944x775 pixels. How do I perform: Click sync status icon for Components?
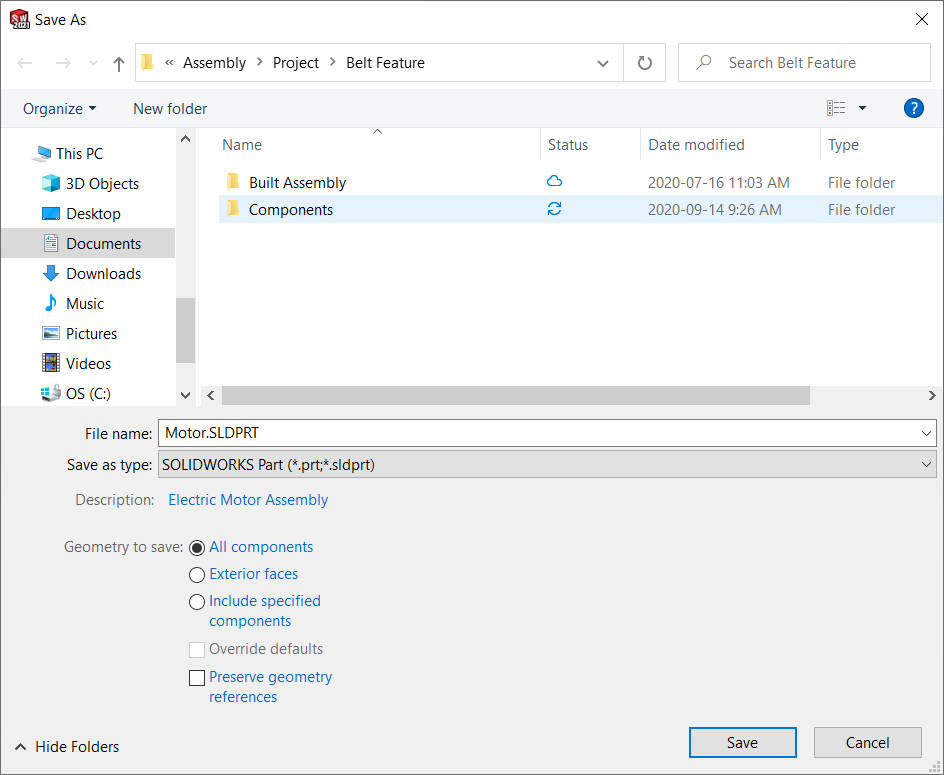pyautogui.click(x=554, y=209)
